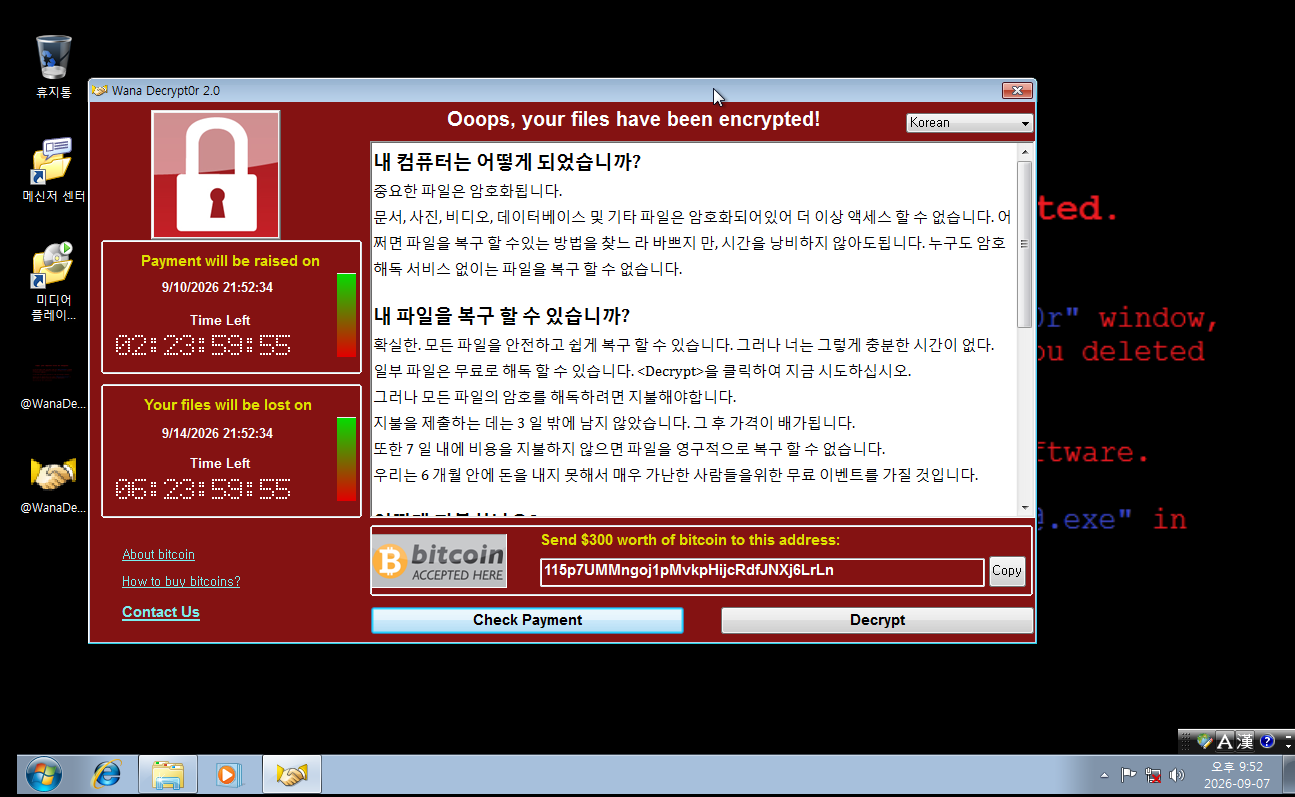
Task: Click 'Send $300 worth of bitcoin' label
Action: click(691, 540)
